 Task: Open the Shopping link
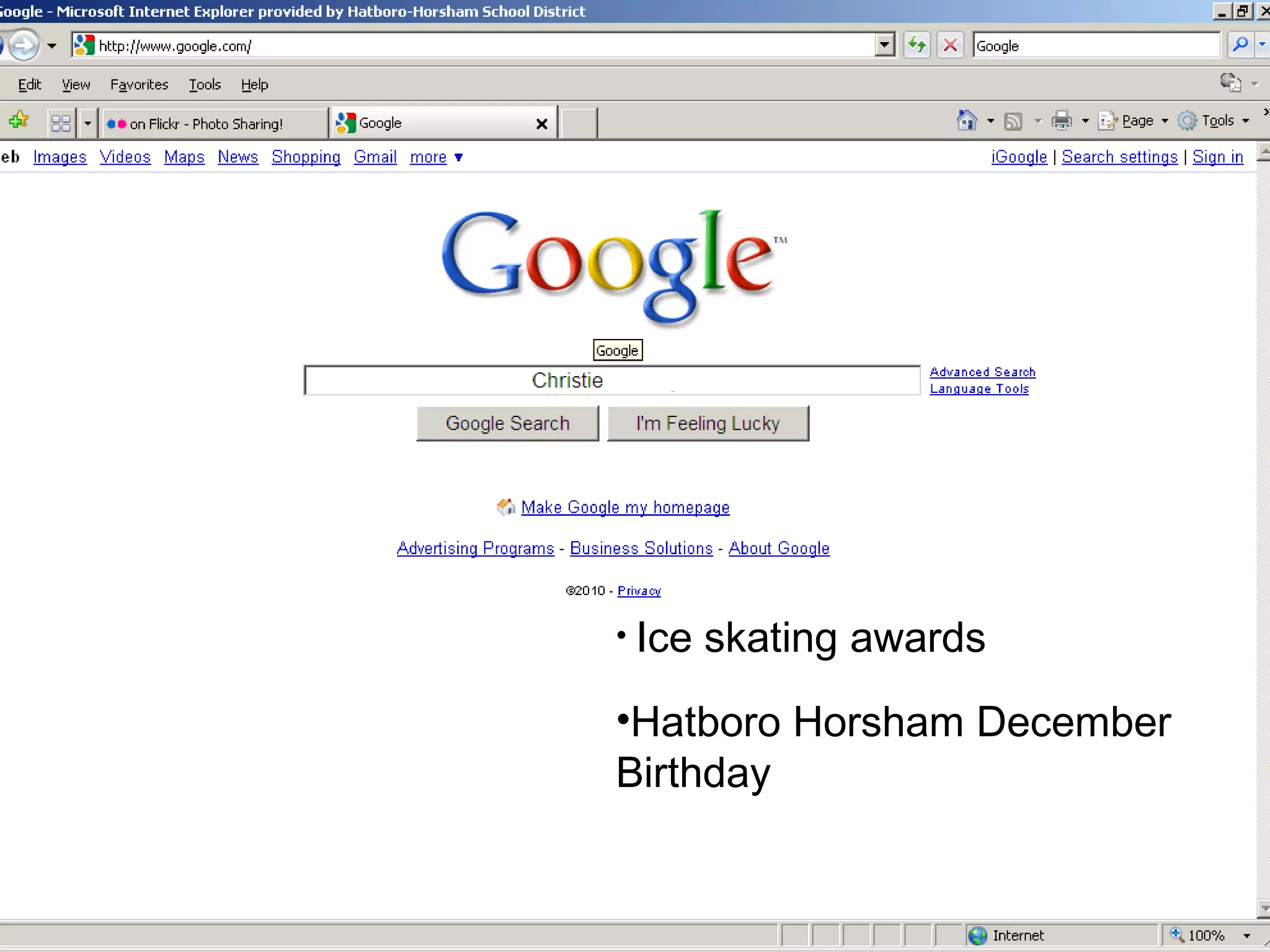point(306,157)
